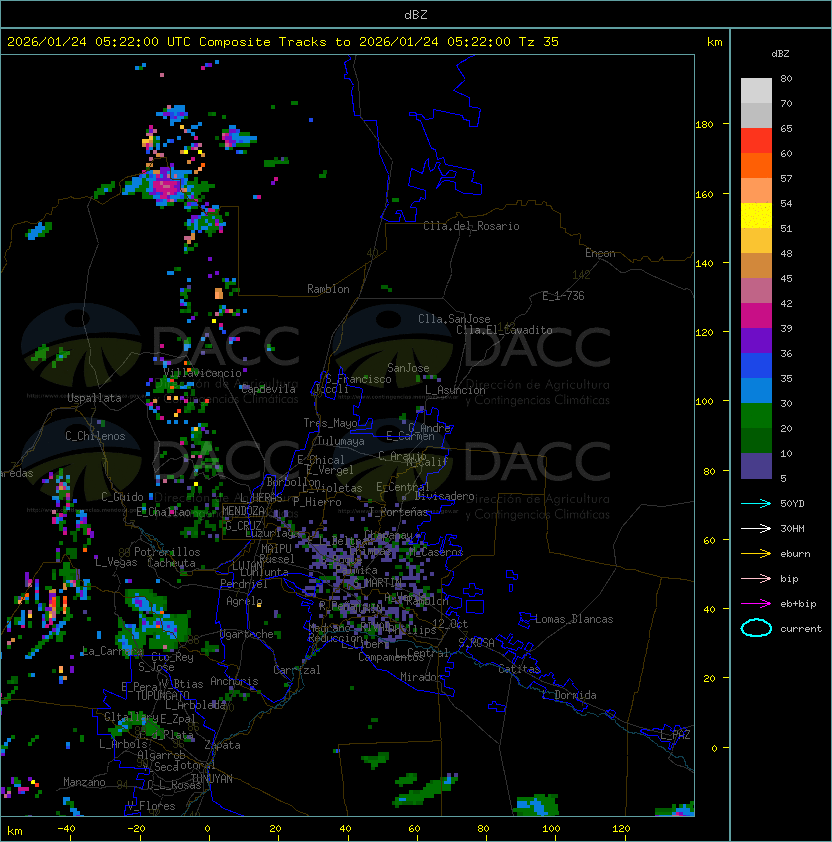
Task: Click the 'E_1-736' map label
Action: [x=563, y=296]
